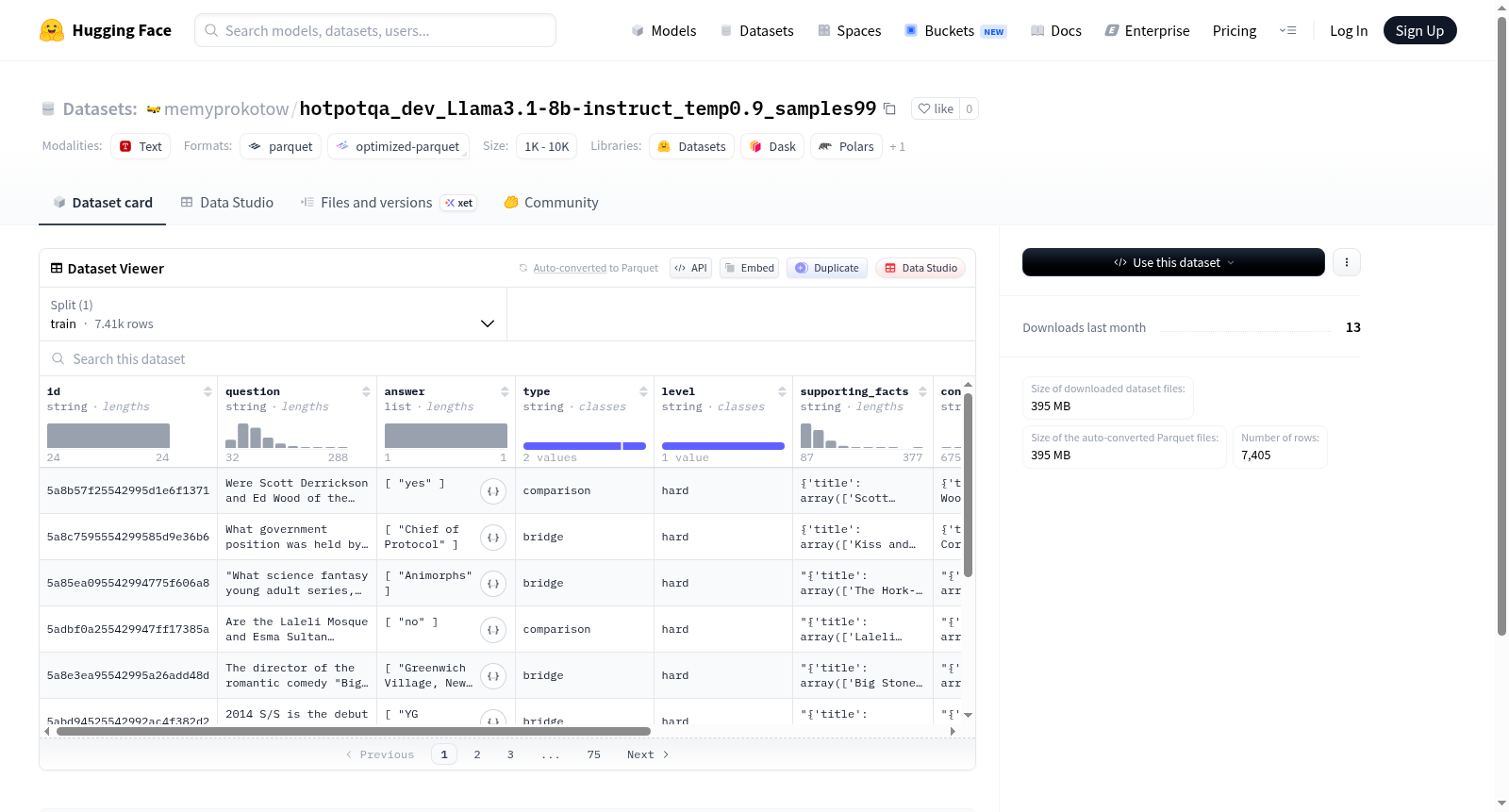1509x812 pixels.
Task: Sort the supporting_facts column
Action: (x=922, y=391)
